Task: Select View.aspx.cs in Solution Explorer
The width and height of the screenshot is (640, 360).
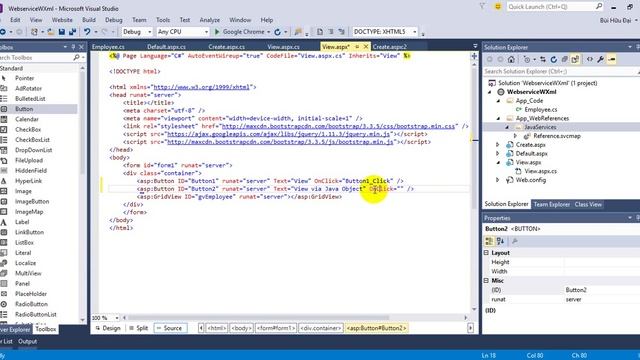Action: click(540, 171)
